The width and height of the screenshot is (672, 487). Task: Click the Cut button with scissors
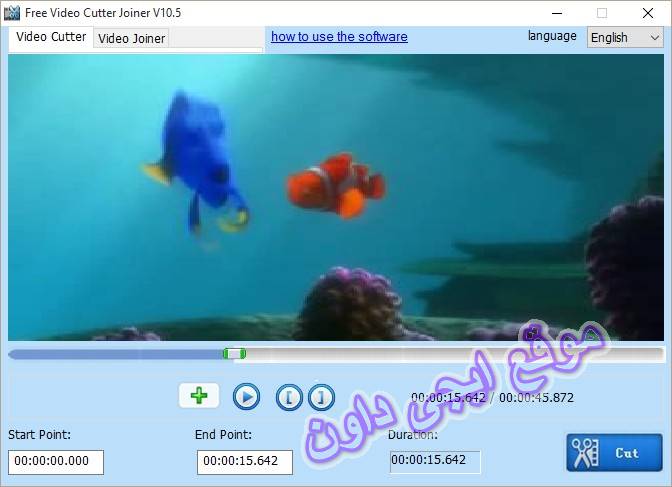[x=614, y=453]
